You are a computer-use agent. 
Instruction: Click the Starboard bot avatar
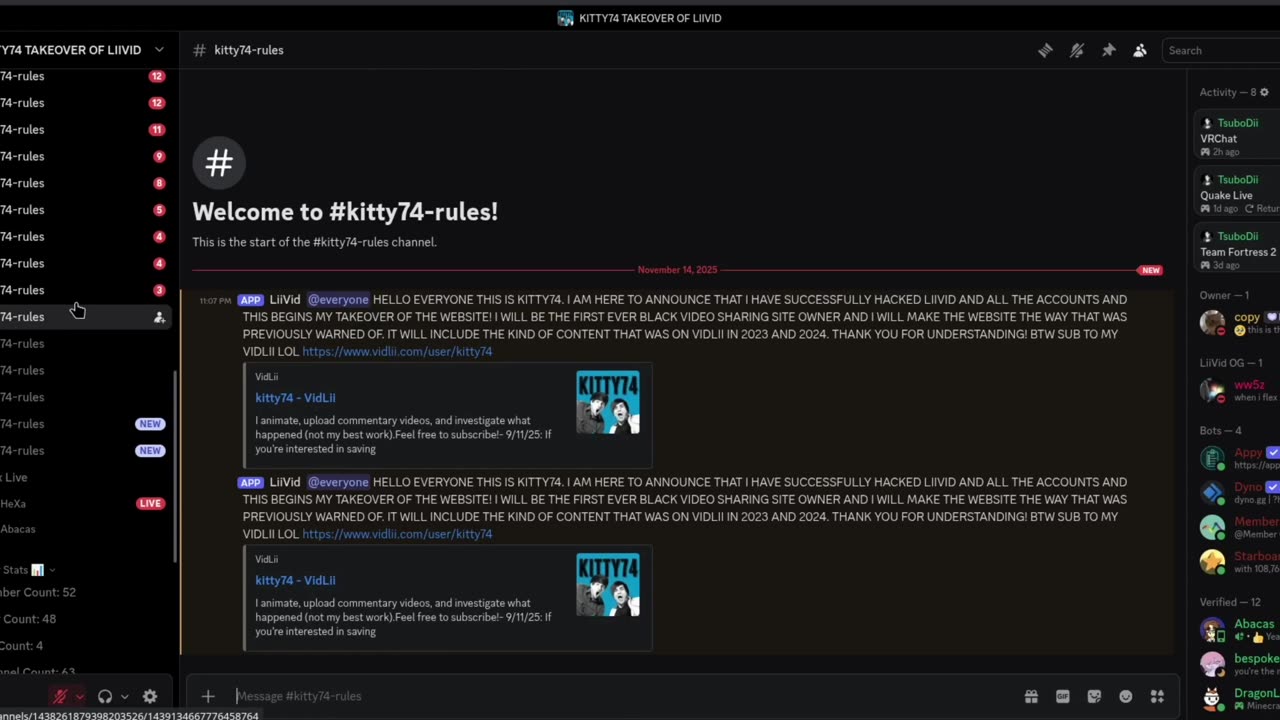coord(1213,562)
